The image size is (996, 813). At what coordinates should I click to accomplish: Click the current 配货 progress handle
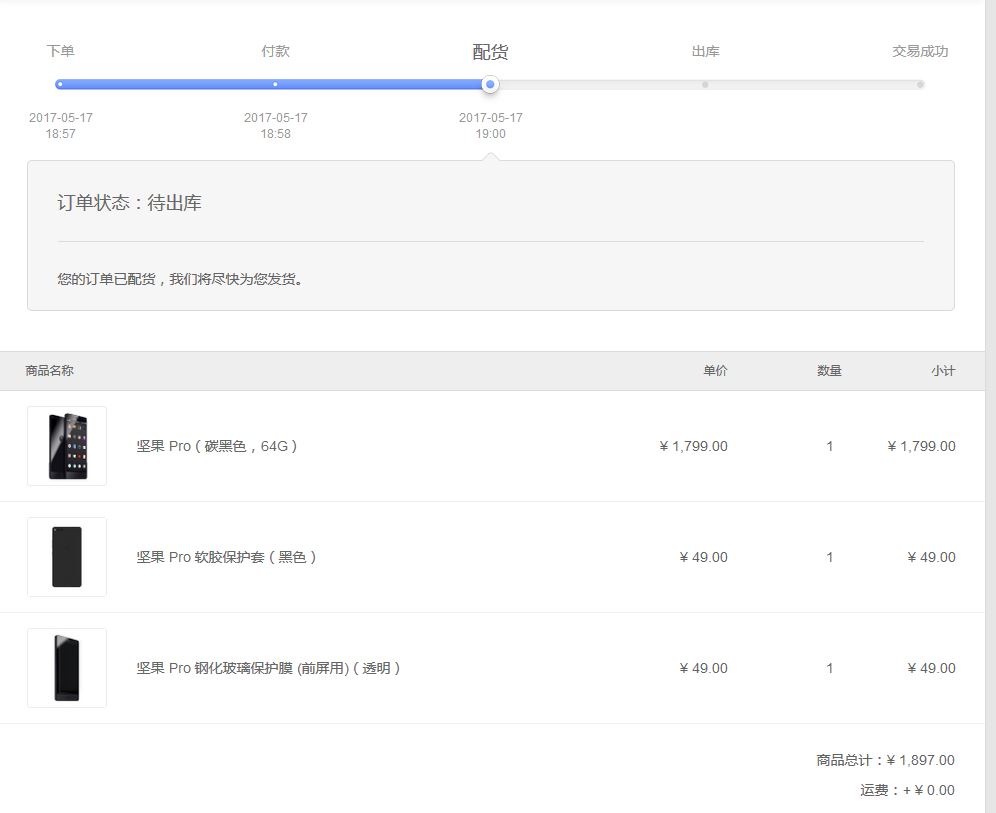[x=490, y=84]
